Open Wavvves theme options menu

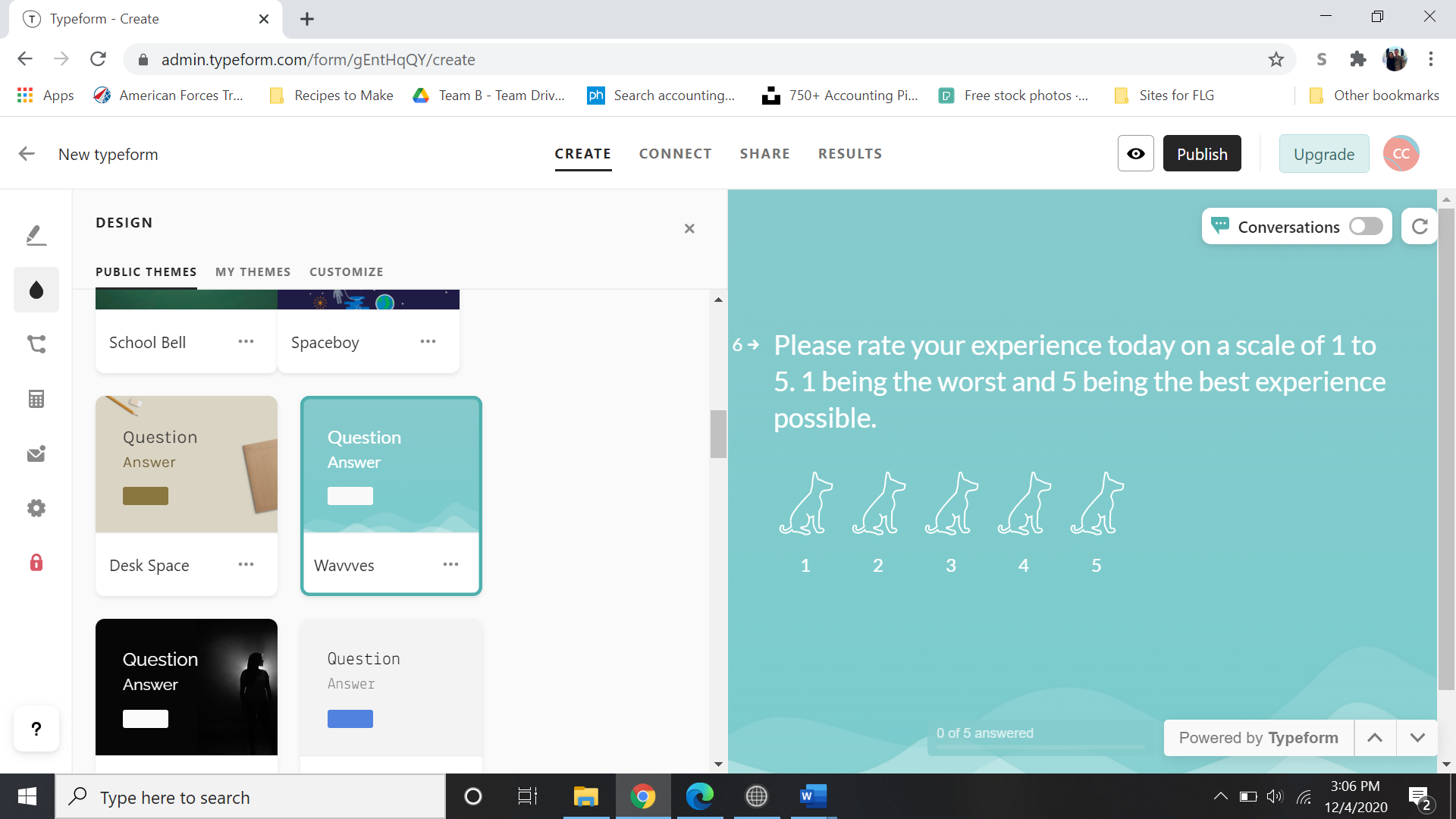[x=450, y=565]
